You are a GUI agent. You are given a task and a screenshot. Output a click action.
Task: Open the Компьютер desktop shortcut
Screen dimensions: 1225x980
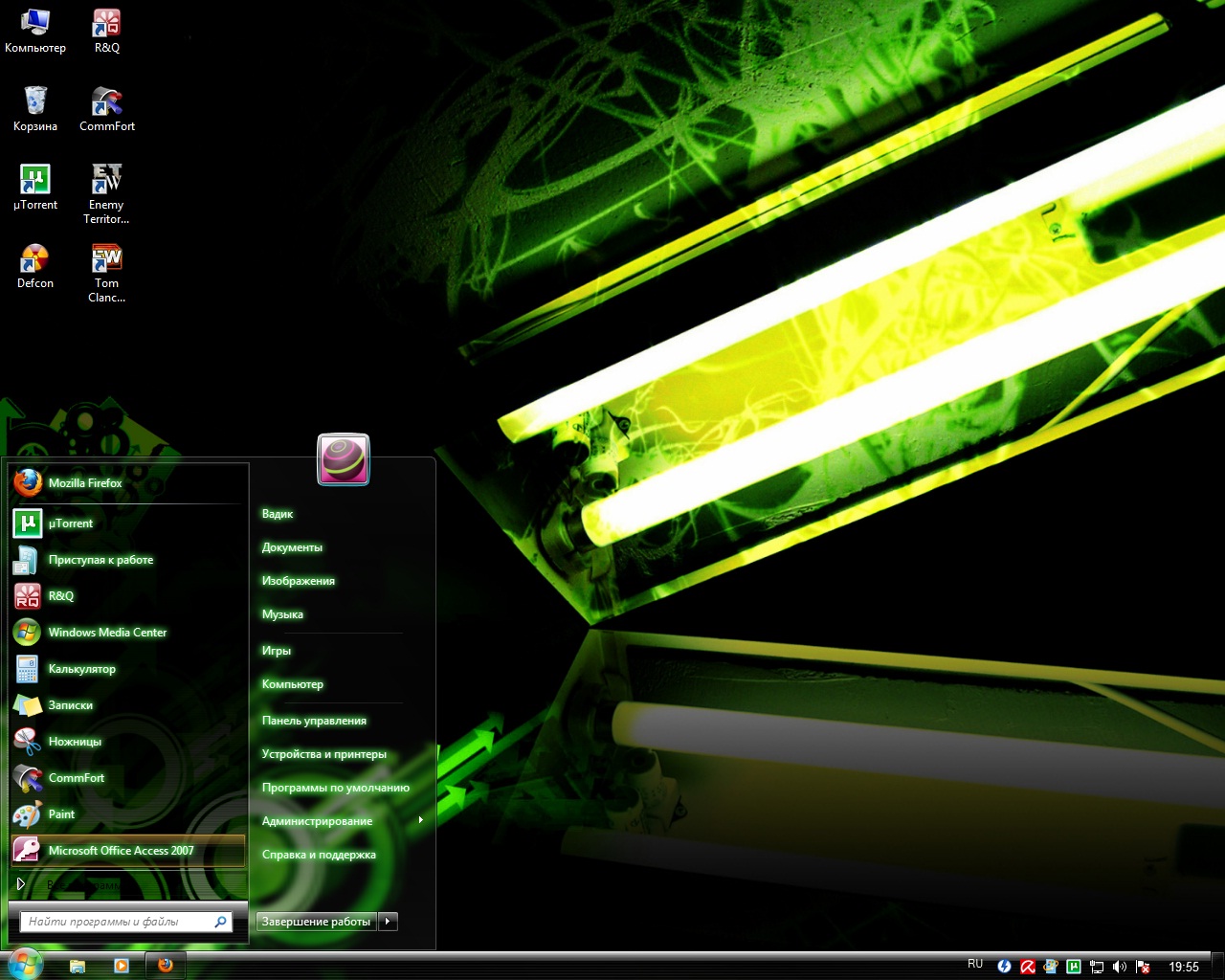click(x=35, y=31)
